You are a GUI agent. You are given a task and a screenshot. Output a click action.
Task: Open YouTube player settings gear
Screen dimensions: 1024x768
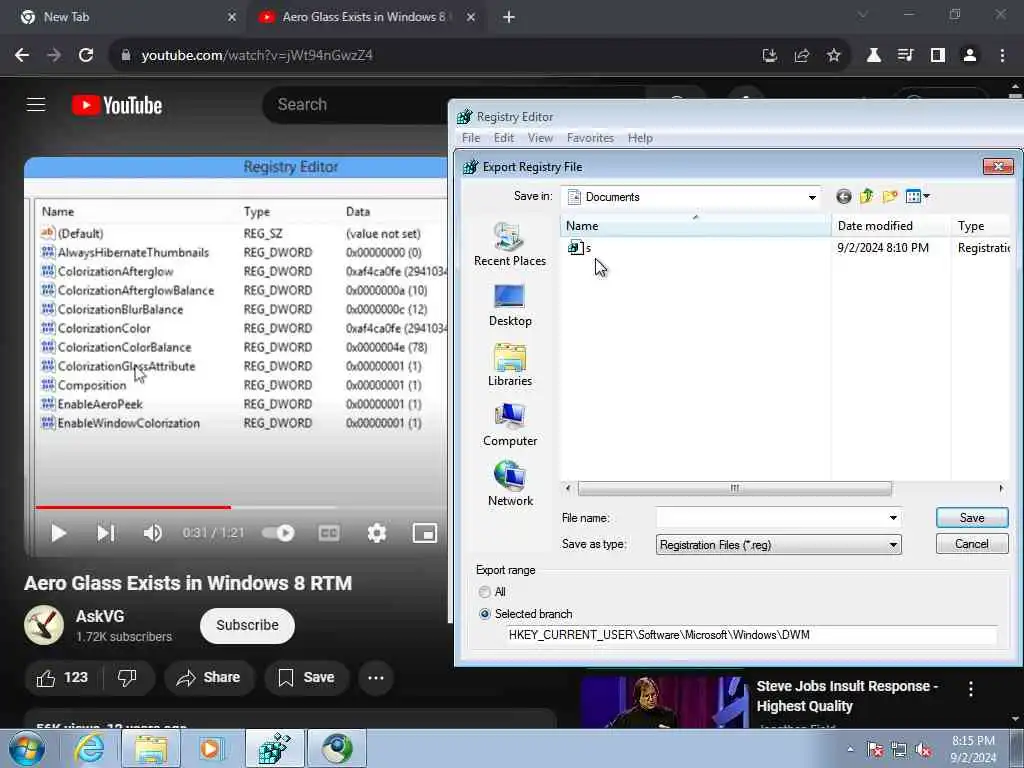point(377,534)
